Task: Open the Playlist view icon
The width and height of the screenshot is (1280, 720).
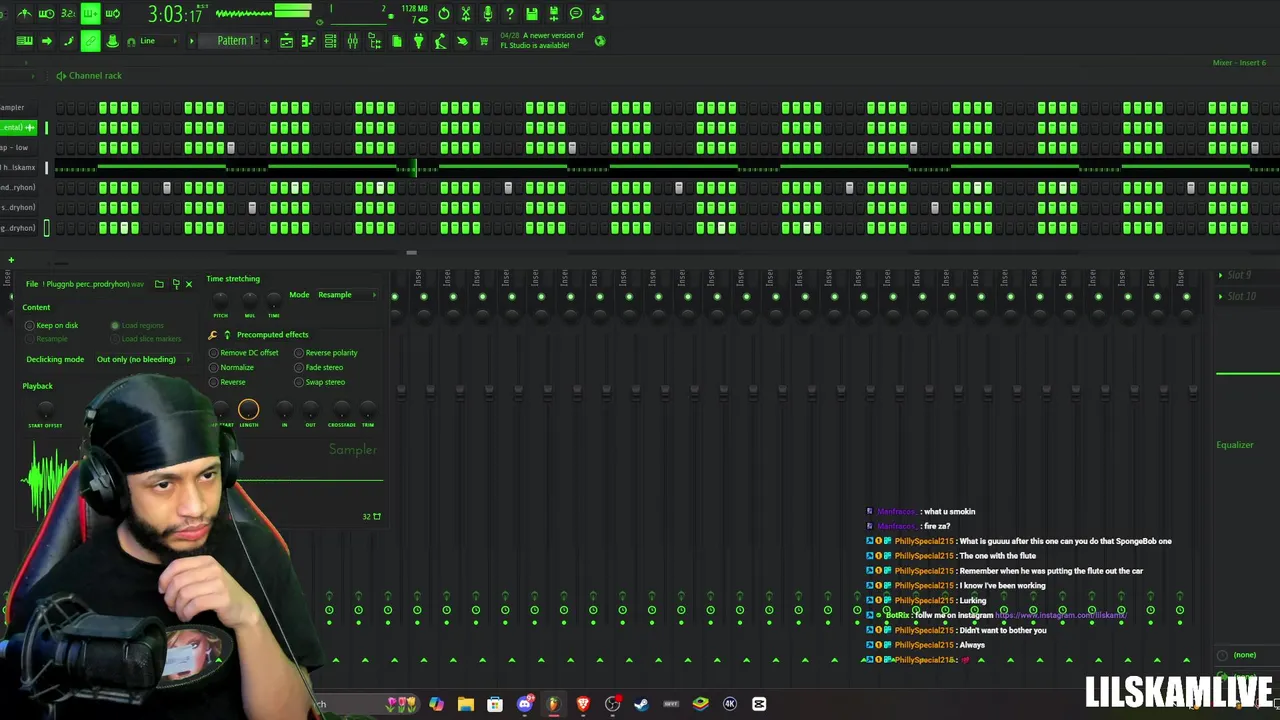Action: [x=286, y=41]
